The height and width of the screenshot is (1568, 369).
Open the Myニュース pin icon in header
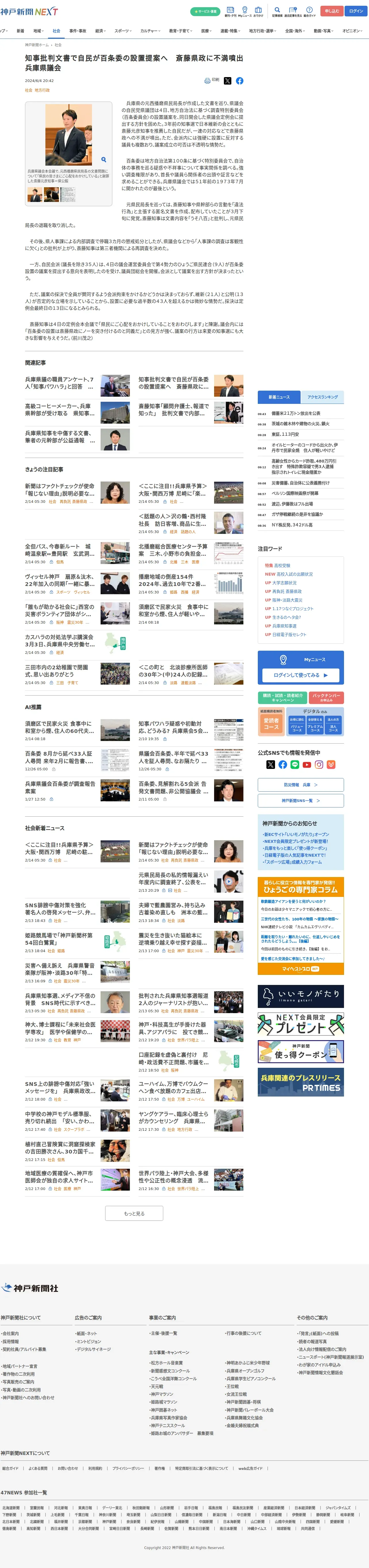pos(244,11)
